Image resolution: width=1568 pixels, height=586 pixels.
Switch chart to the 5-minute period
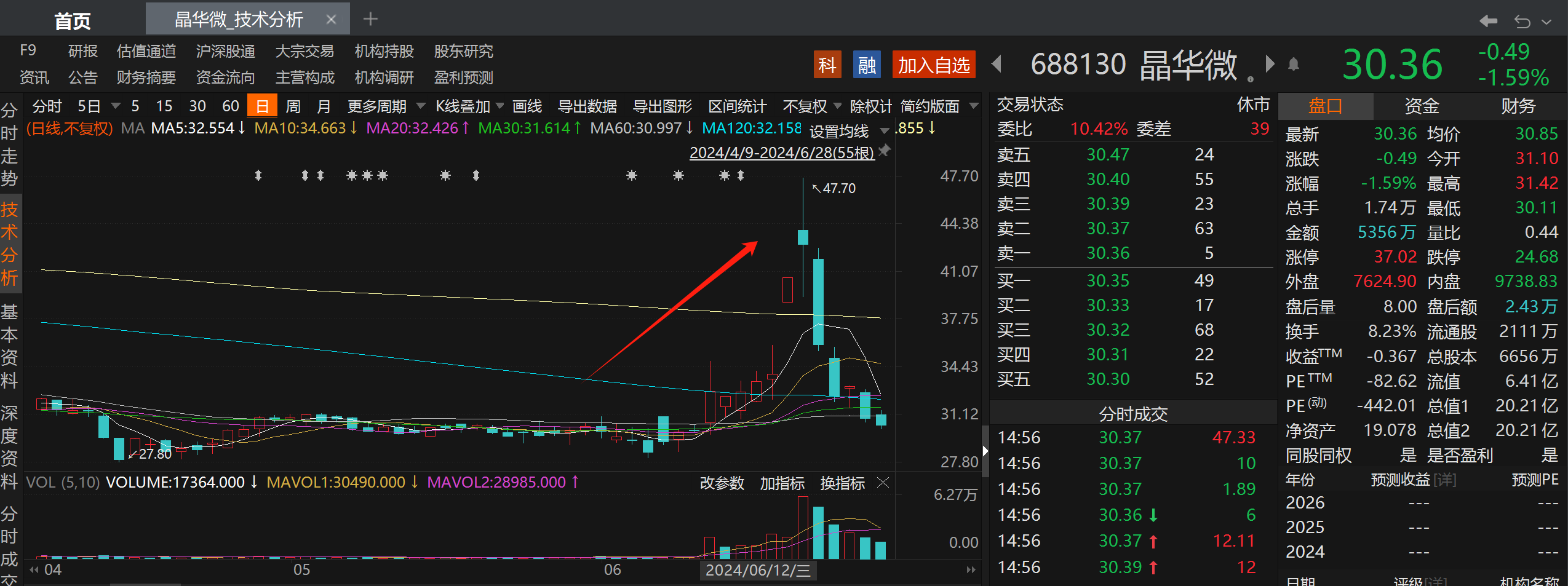pos(135,106)
